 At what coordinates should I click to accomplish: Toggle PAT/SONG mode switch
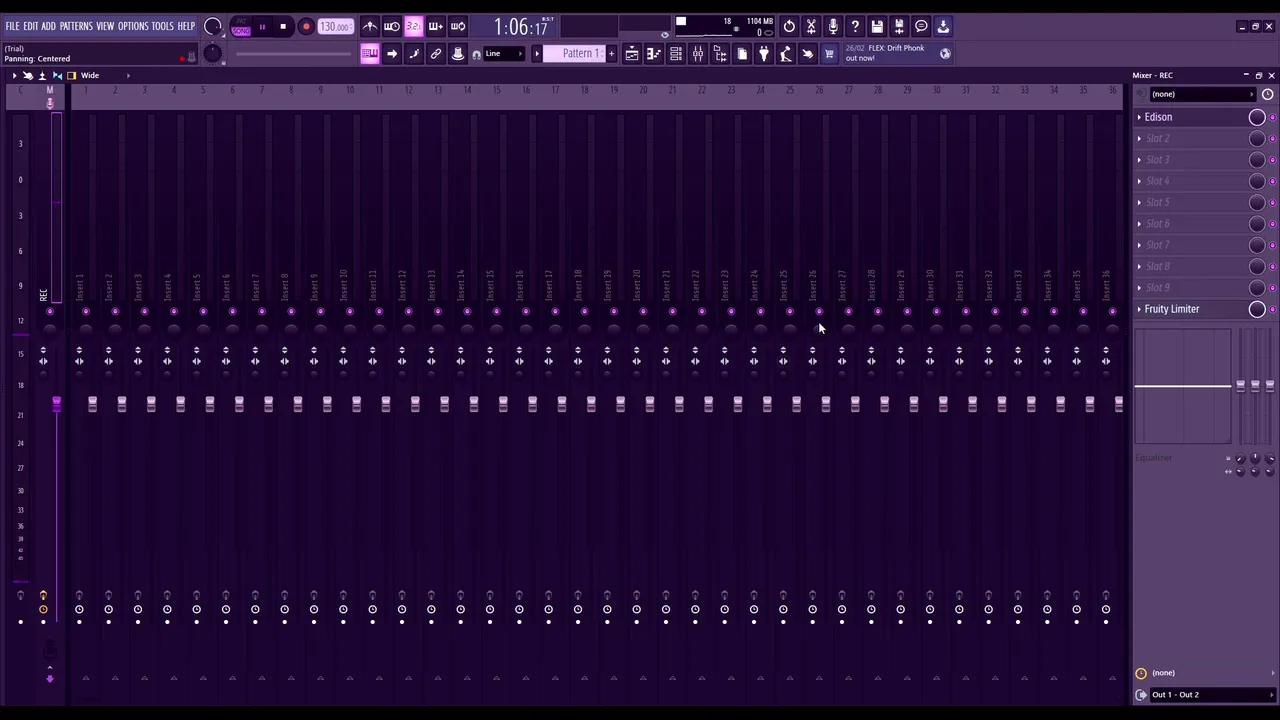241,27
